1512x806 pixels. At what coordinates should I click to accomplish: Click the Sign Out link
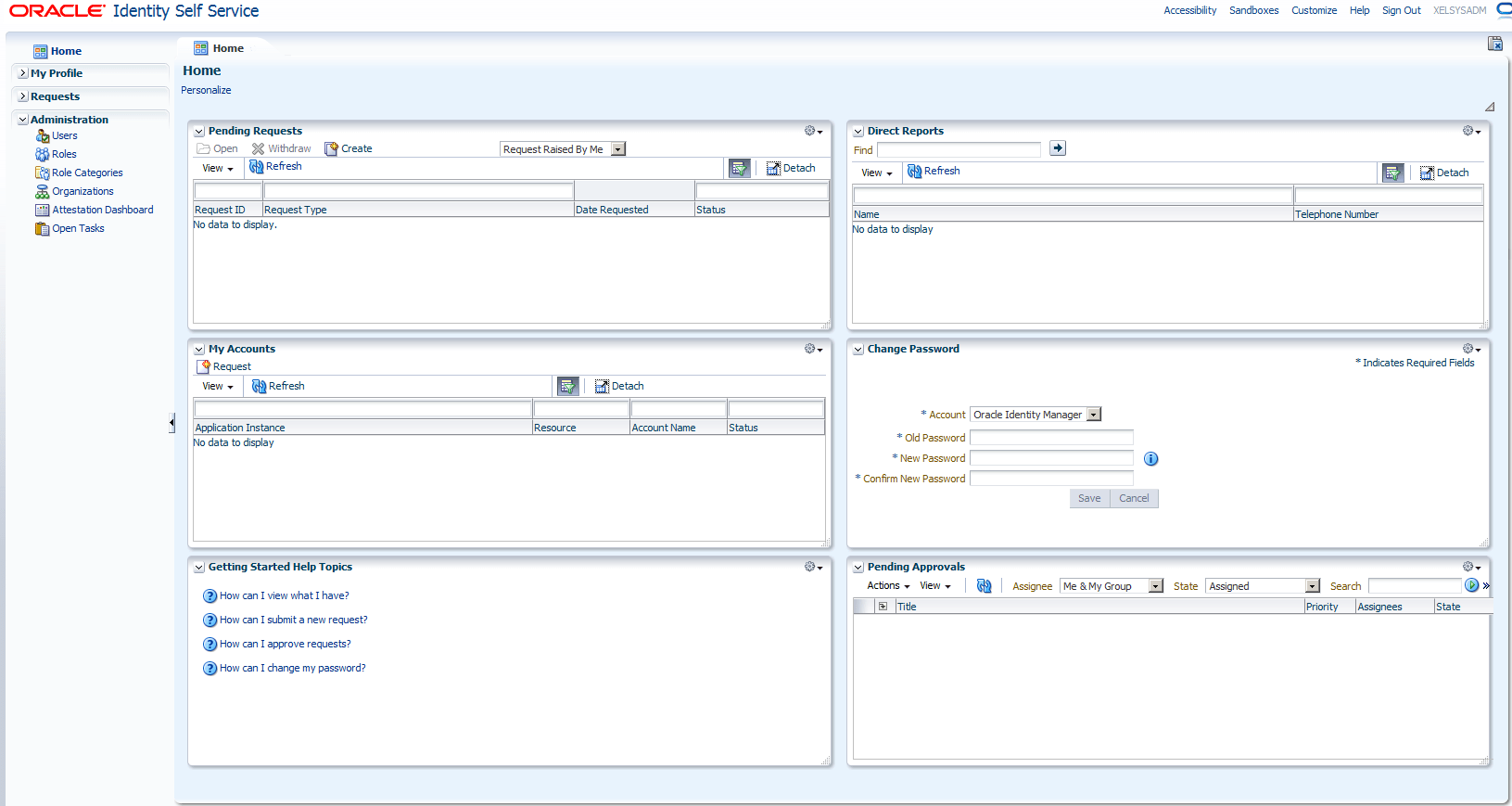pyautogui.click(x=1401, y=10)
